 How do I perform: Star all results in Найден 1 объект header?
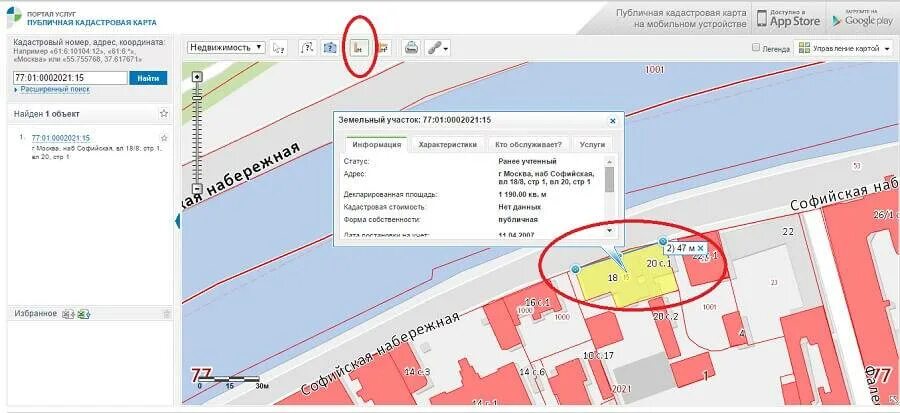point(164,114)
